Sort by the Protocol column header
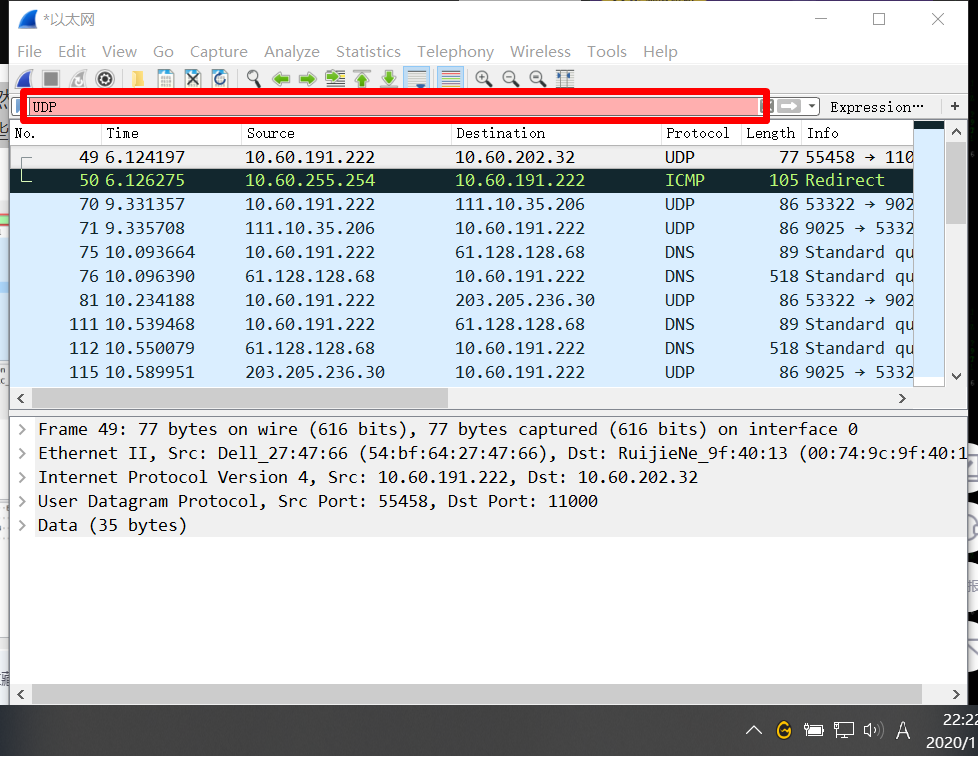This screenshot has width=978, height=757. tap(702, 133)
